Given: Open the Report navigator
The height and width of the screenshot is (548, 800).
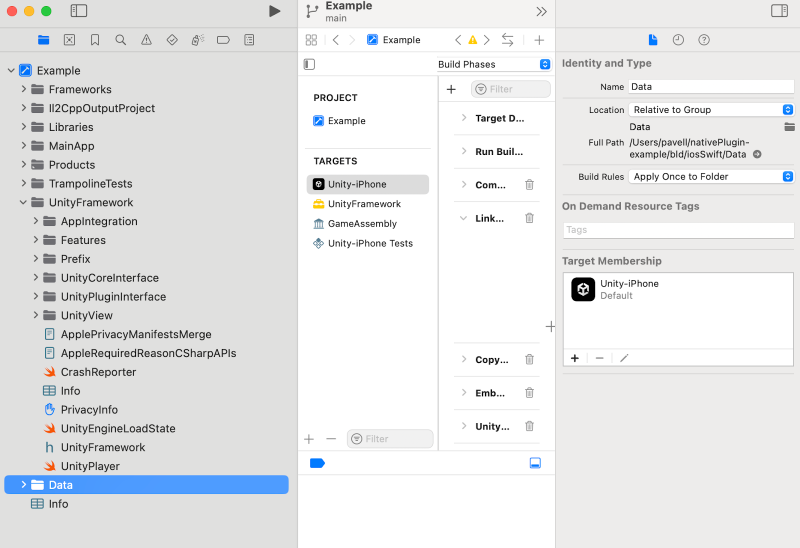Looking at the screenshot, I should pos(249,40).
